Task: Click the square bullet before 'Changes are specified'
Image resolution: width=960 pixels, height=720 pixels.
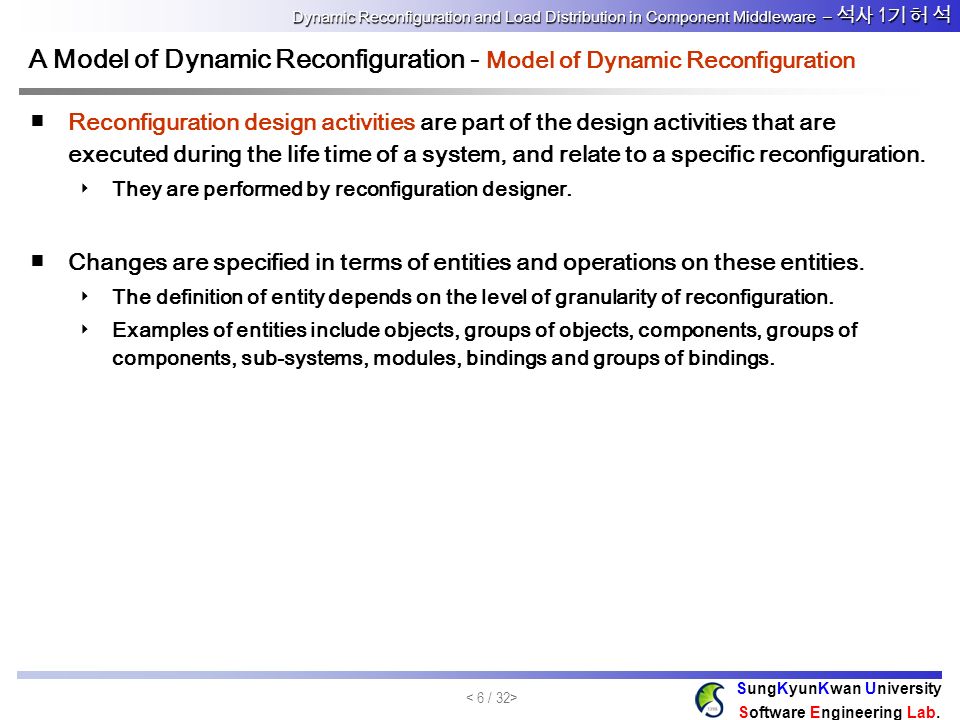Action: point(38,261)
